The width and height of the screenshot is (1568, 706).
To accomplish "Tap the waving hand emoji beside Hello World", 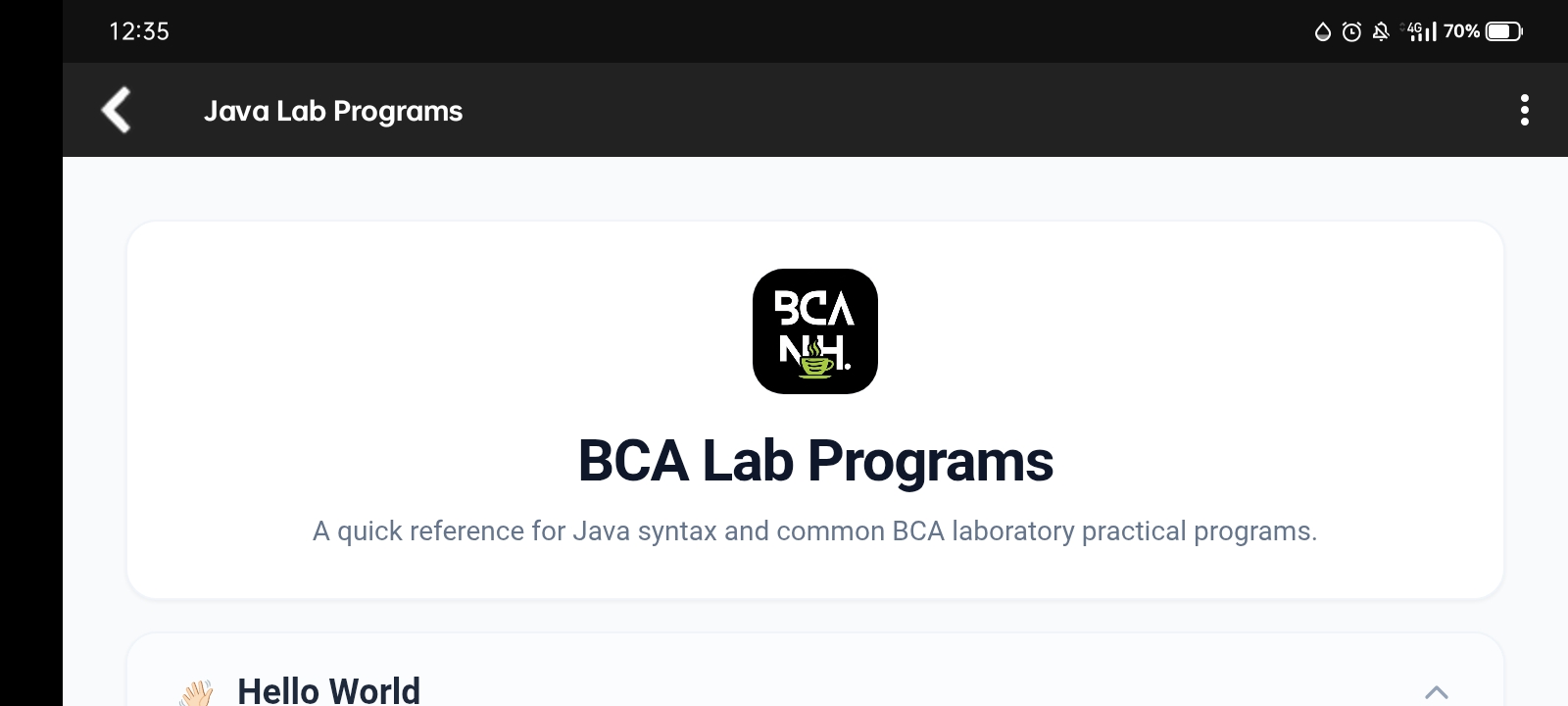I will 197,692.
